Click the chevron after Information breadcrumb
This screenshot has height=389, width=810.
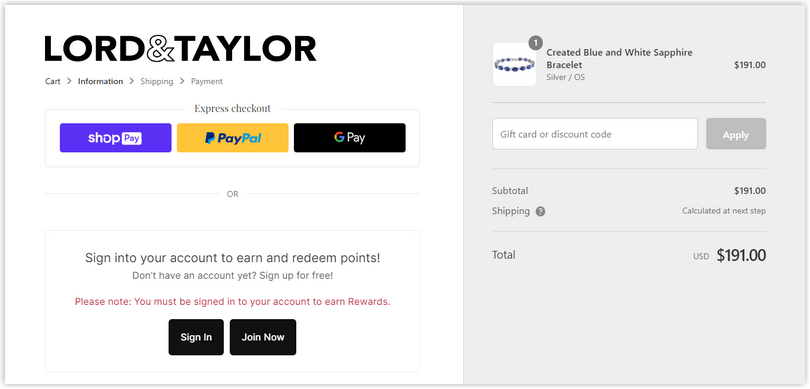(132, 81)
